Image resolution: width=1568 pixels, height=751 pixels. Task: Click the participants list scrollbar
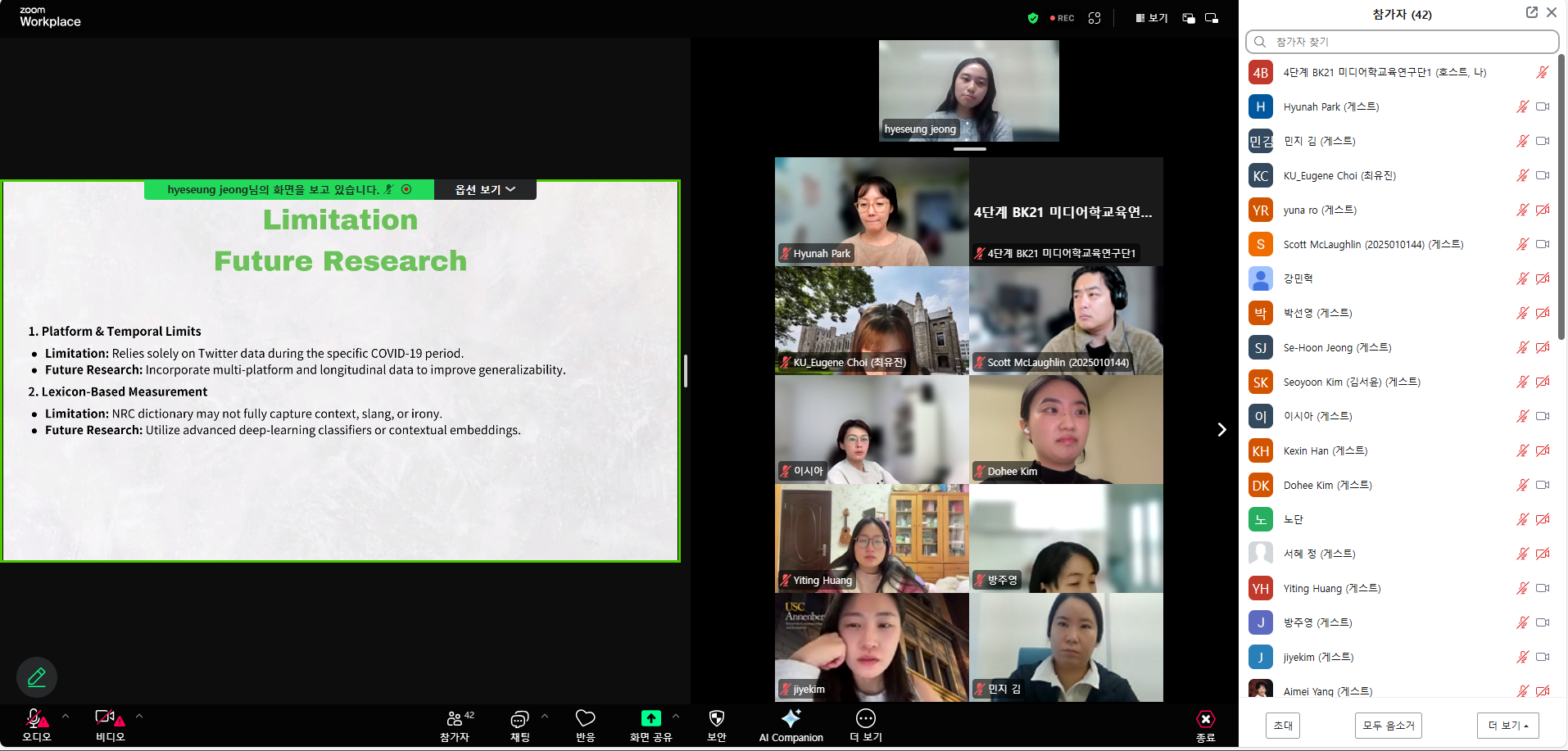pyautogui.click(x=1561, y=197)
